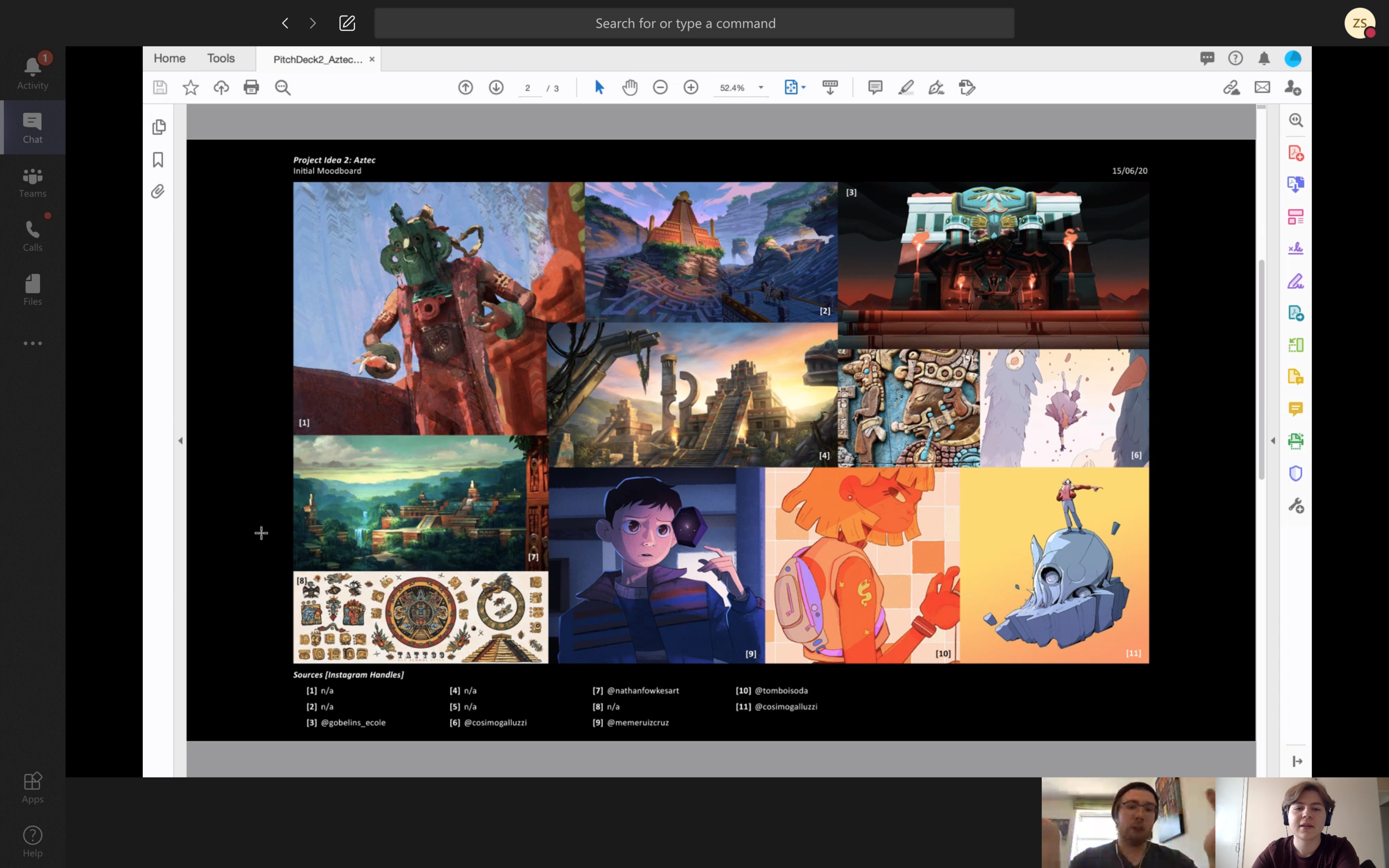Select the PitchDeck2_Aztec document tab
Image resolution: width=1389 pixels, height=868 pixels.
click(x=318, y=59)
